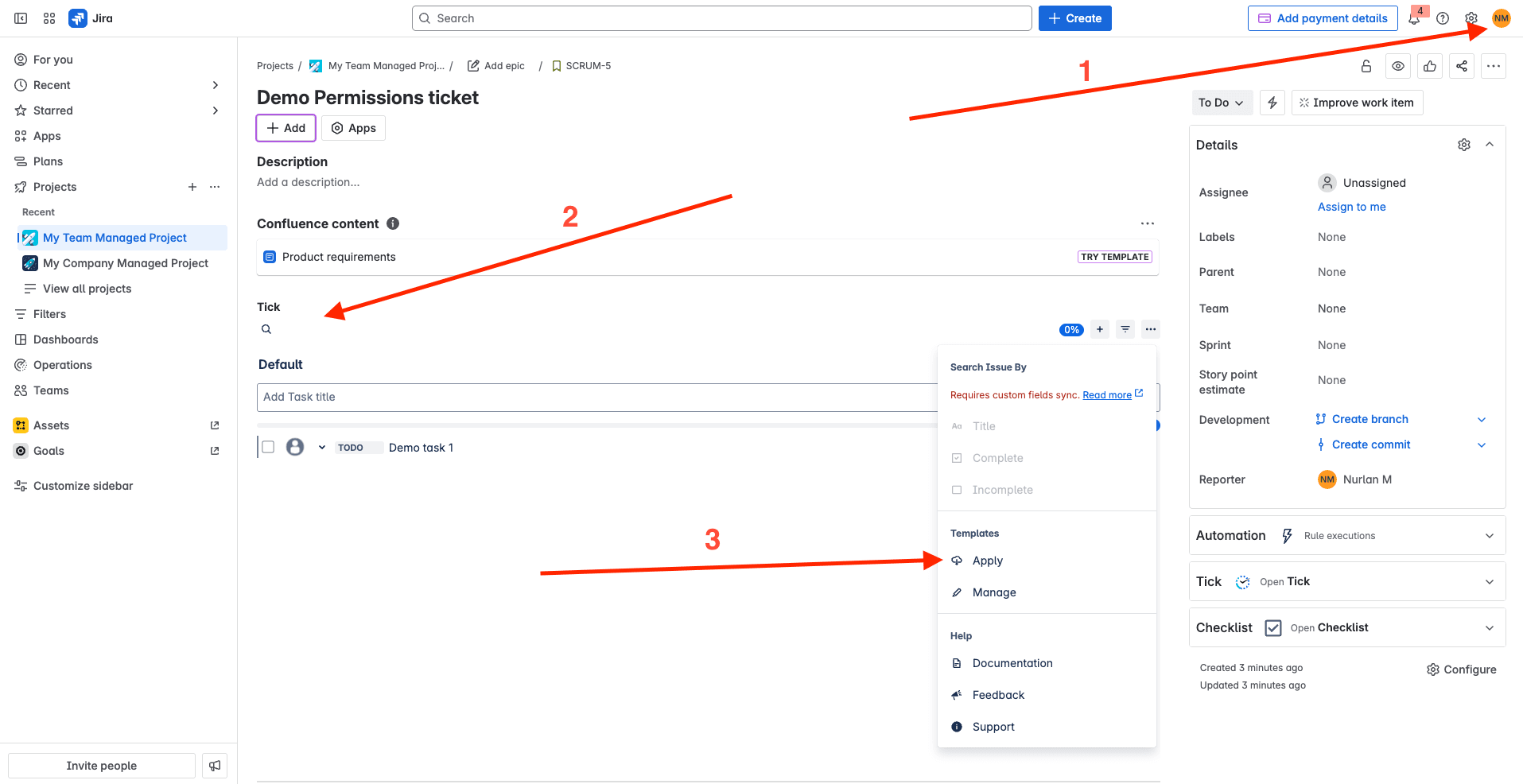1523x784 pixels.
Task: Click the share icon
Action: 1462,66
